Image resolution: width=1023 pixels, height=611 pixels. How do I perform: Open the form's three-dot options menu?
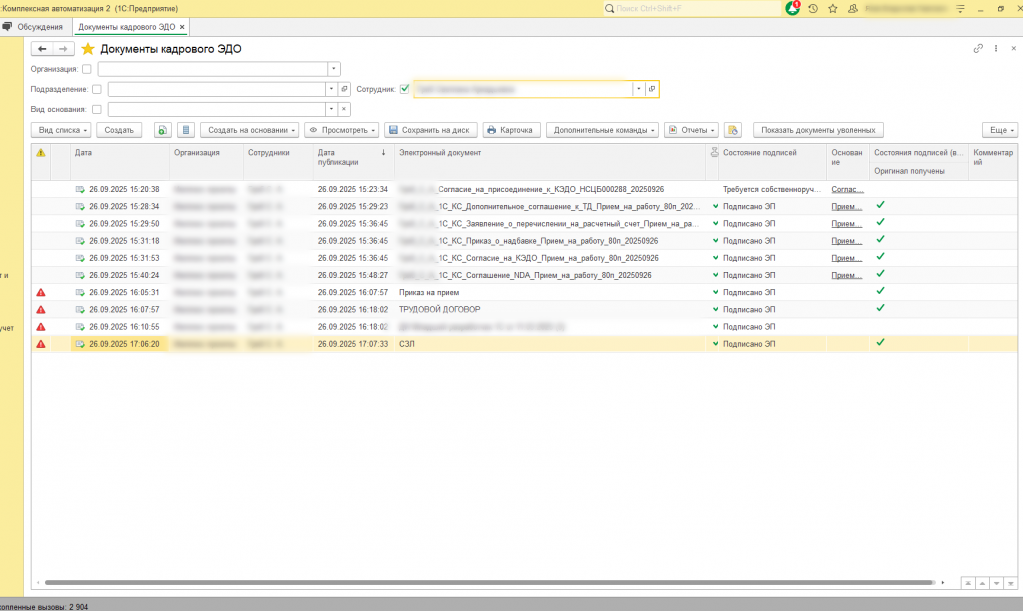(996, 48)
